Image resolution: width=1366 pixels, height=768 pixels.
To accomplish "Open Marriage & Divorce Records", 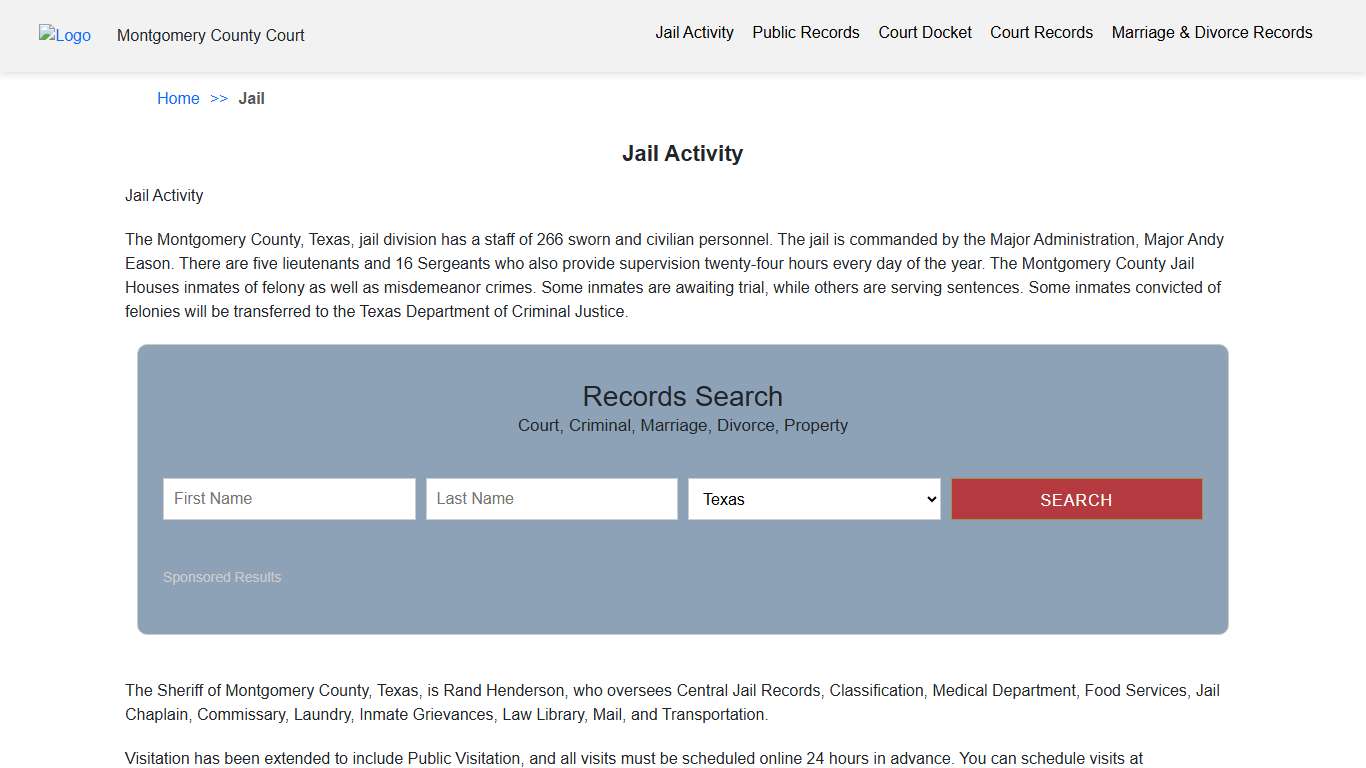I will pos(1211,32).
